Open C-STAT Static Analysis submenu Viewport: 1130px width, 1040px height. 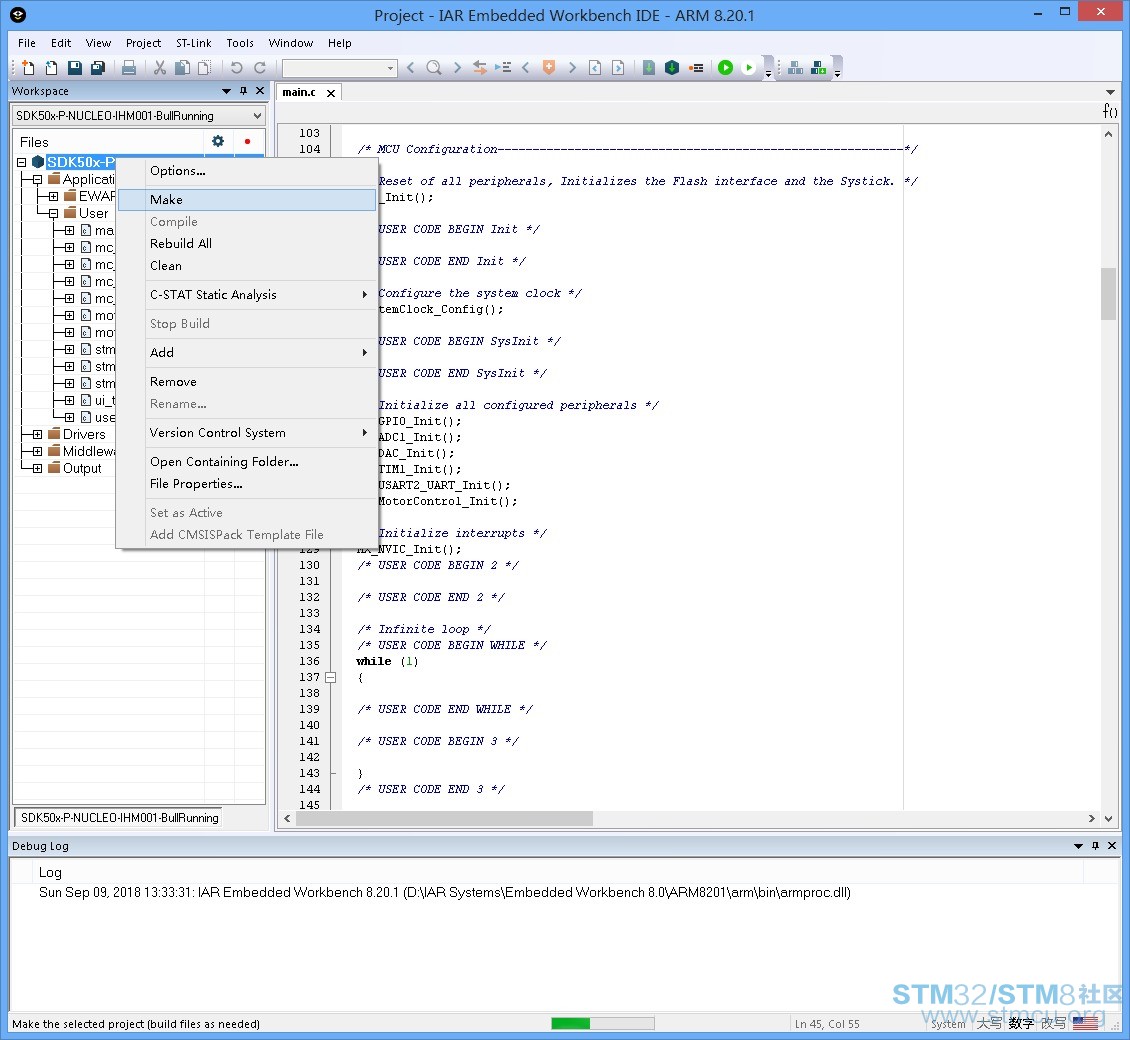pos(246,295)
